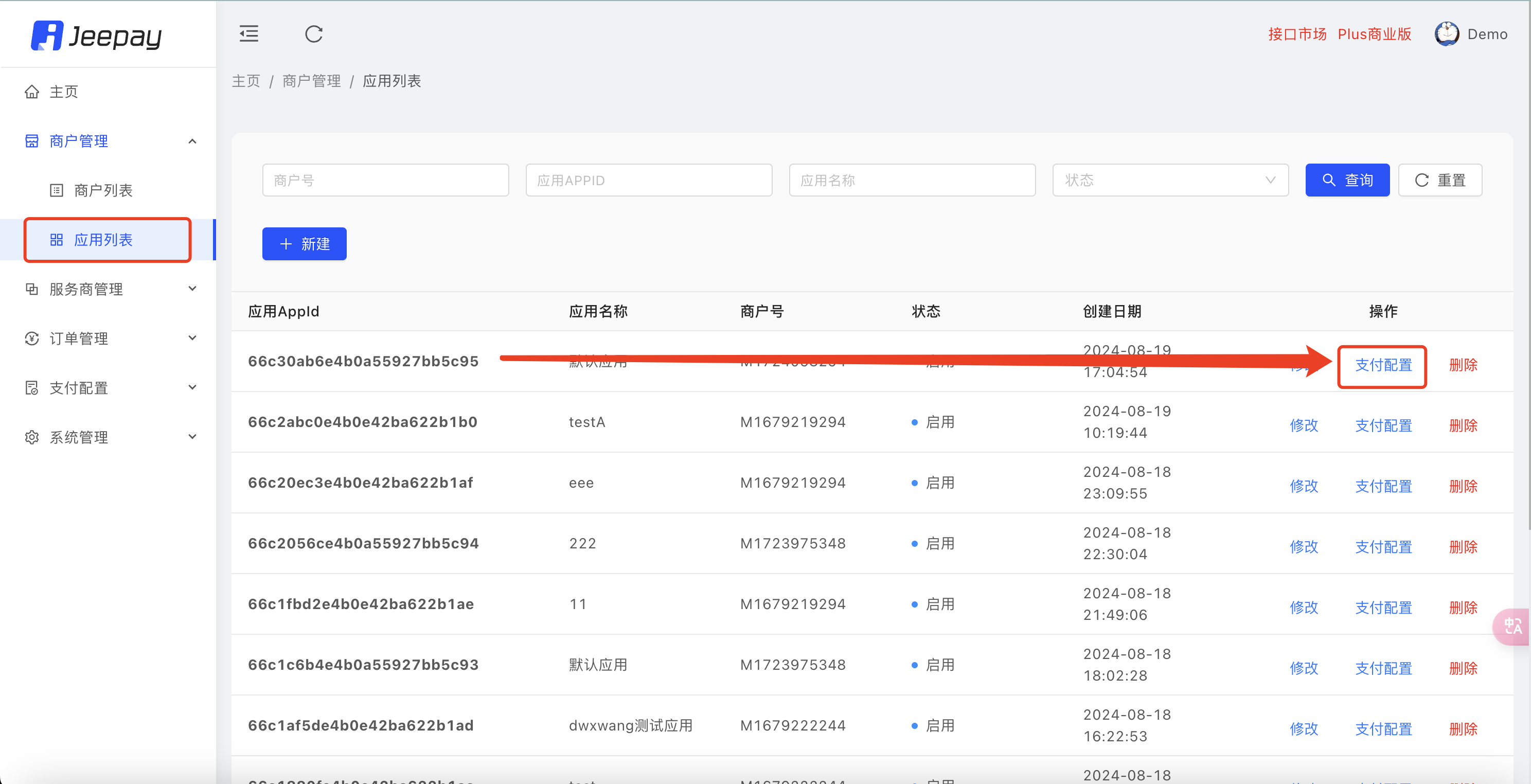Click the 查询 search button
This screenshot has height=784, width=1531.
(x=1347, y=180)
